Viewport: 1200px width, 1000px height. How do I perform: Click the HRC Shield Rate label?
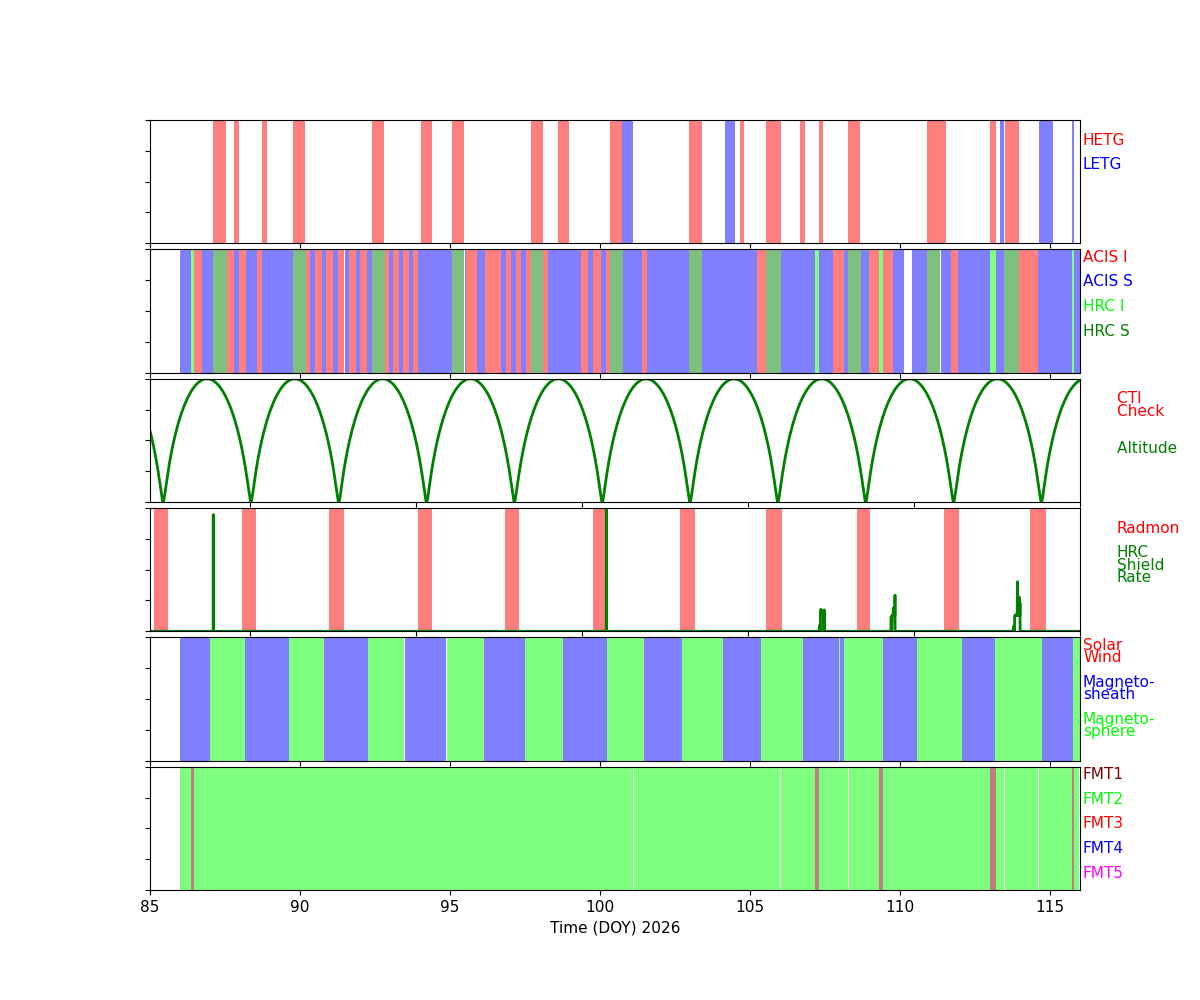point(1133,565)
